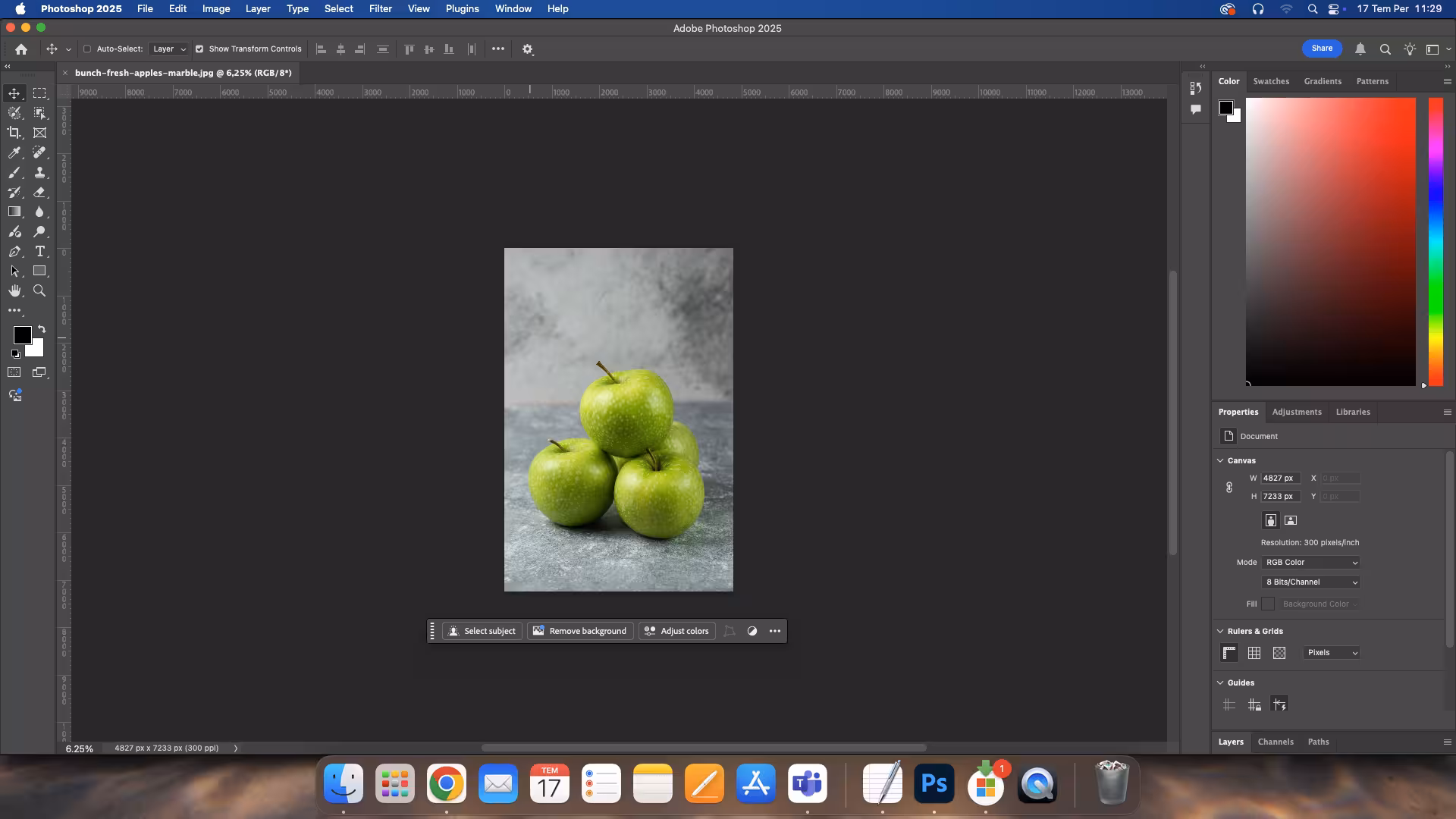Open the 8 Bits/Channel dropdown
Image resolution: width=1456 pixels, height=819 pixels.
(1310, 582)
